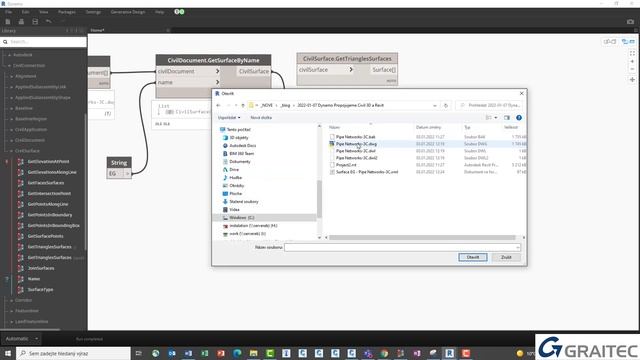Click the Name query node icon in library
This screenshot has height=360, width=640.
20,279
